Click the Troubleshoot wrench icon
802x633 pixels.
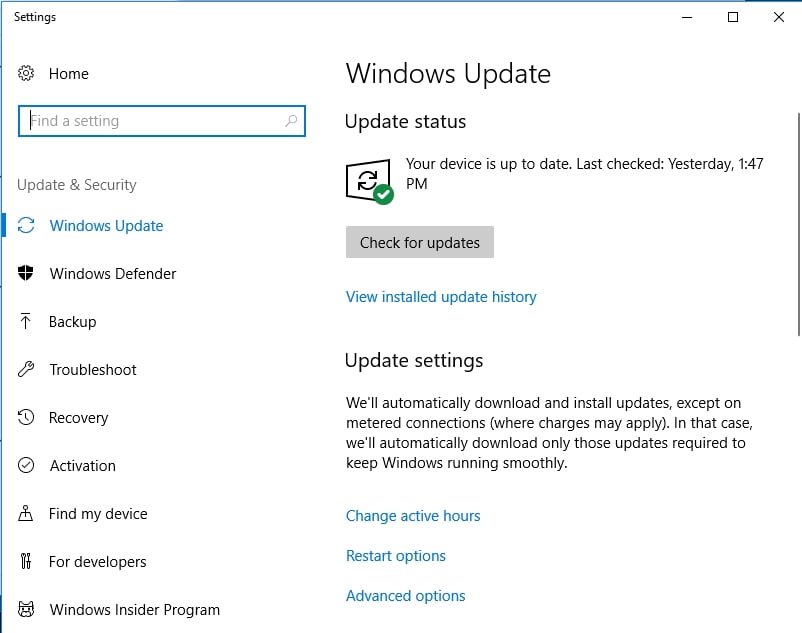(26, 369)
